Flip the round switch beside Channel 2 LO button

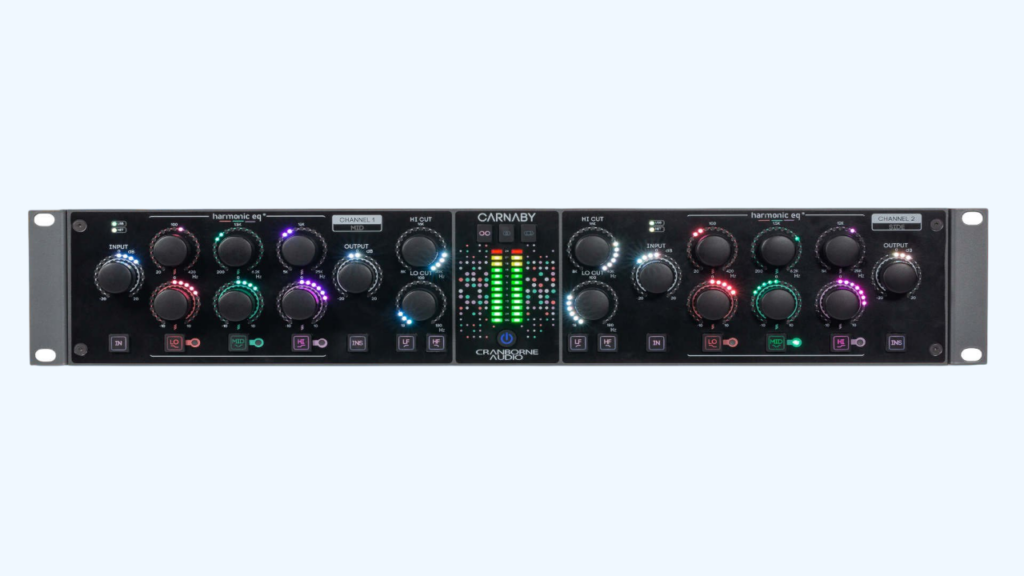click(x=731, y=342)
